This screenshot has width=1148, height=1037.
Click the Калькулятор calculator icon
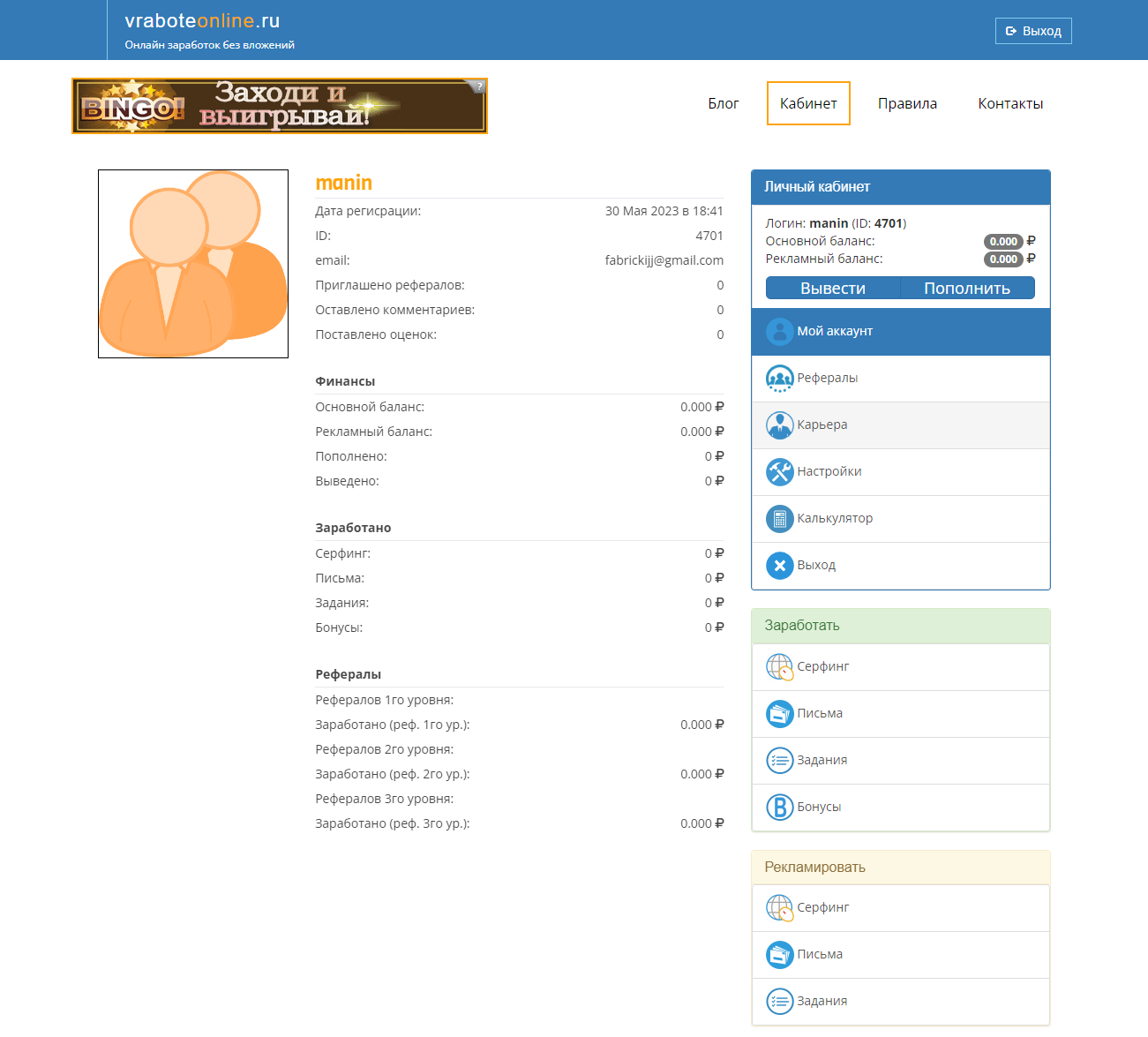(779, 519)
